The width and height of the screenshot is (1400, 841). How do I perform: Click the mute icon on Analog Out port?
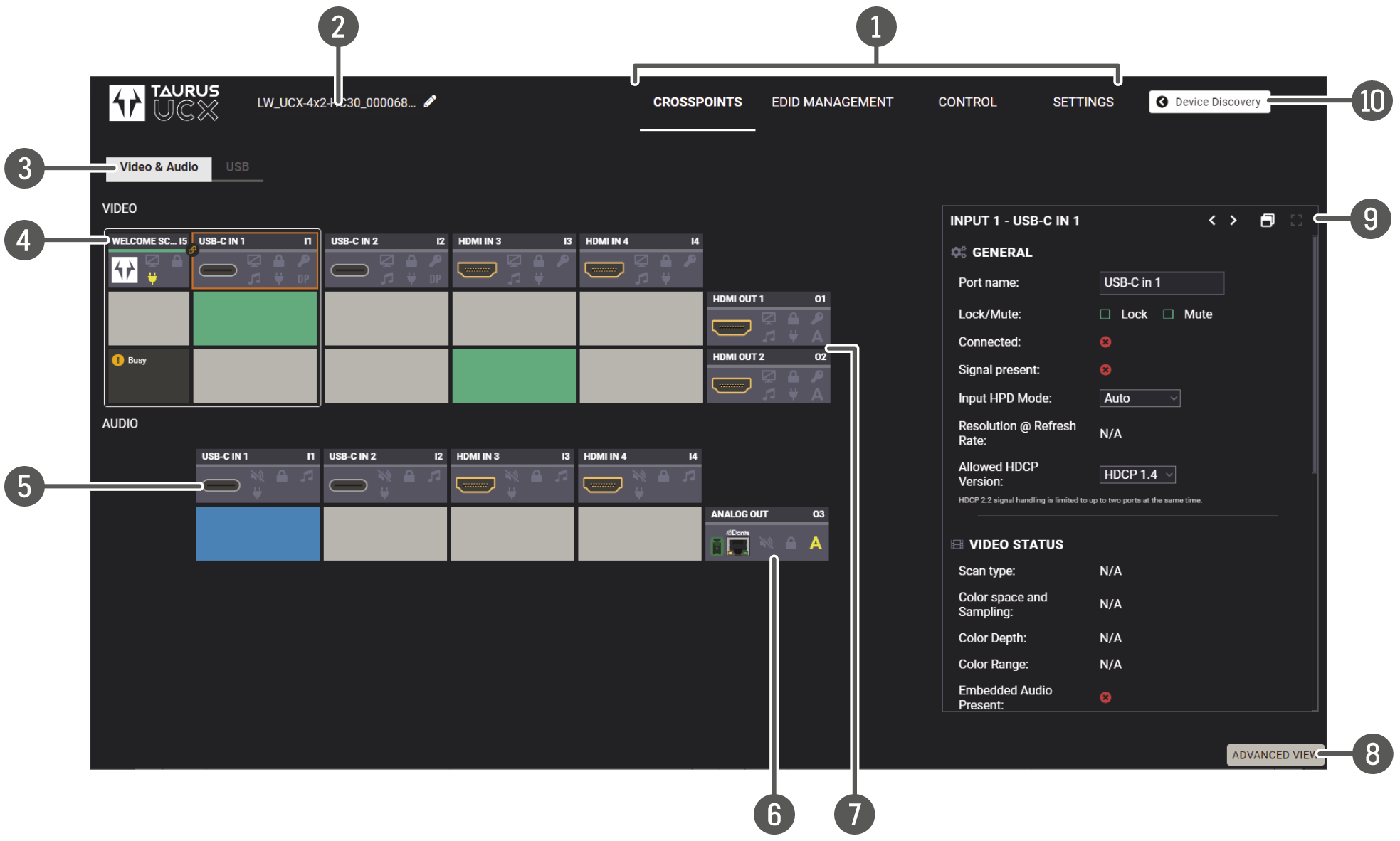tap(766, 544)
